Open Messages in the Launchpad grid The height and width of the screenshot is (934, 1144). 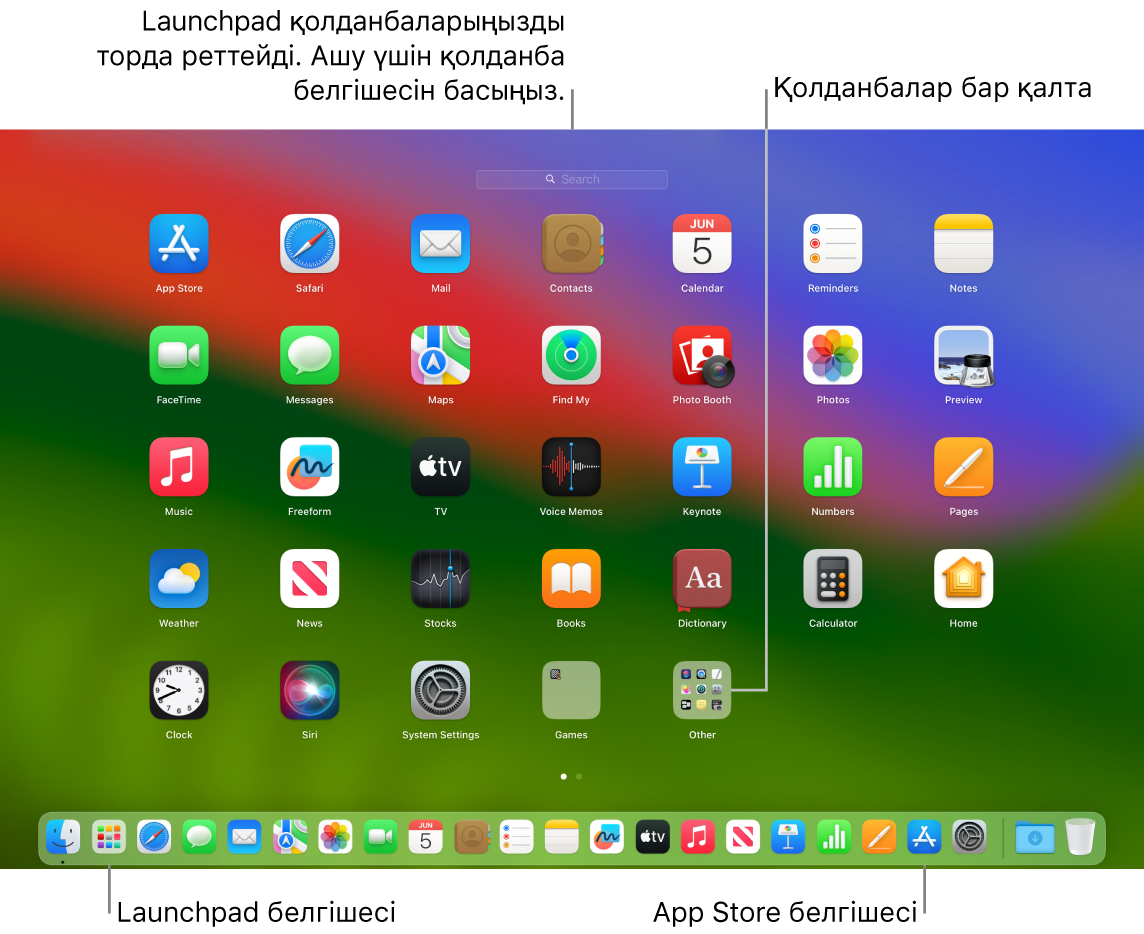click(309, 355)
